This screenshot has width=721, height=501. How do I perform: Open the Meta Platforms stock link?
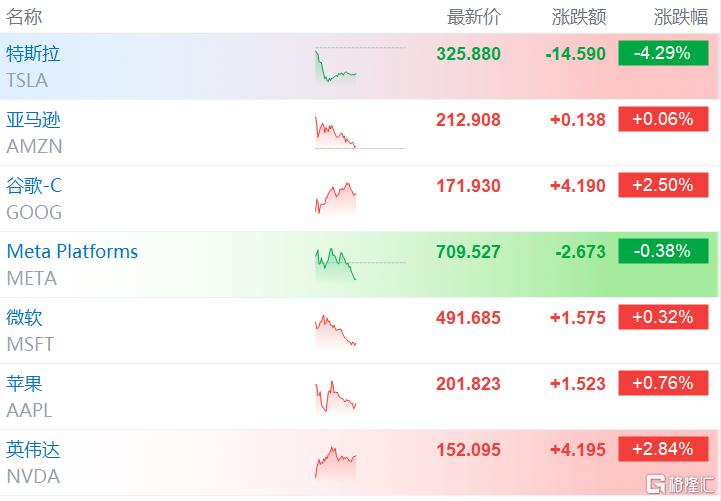click(x=72, y=251)
